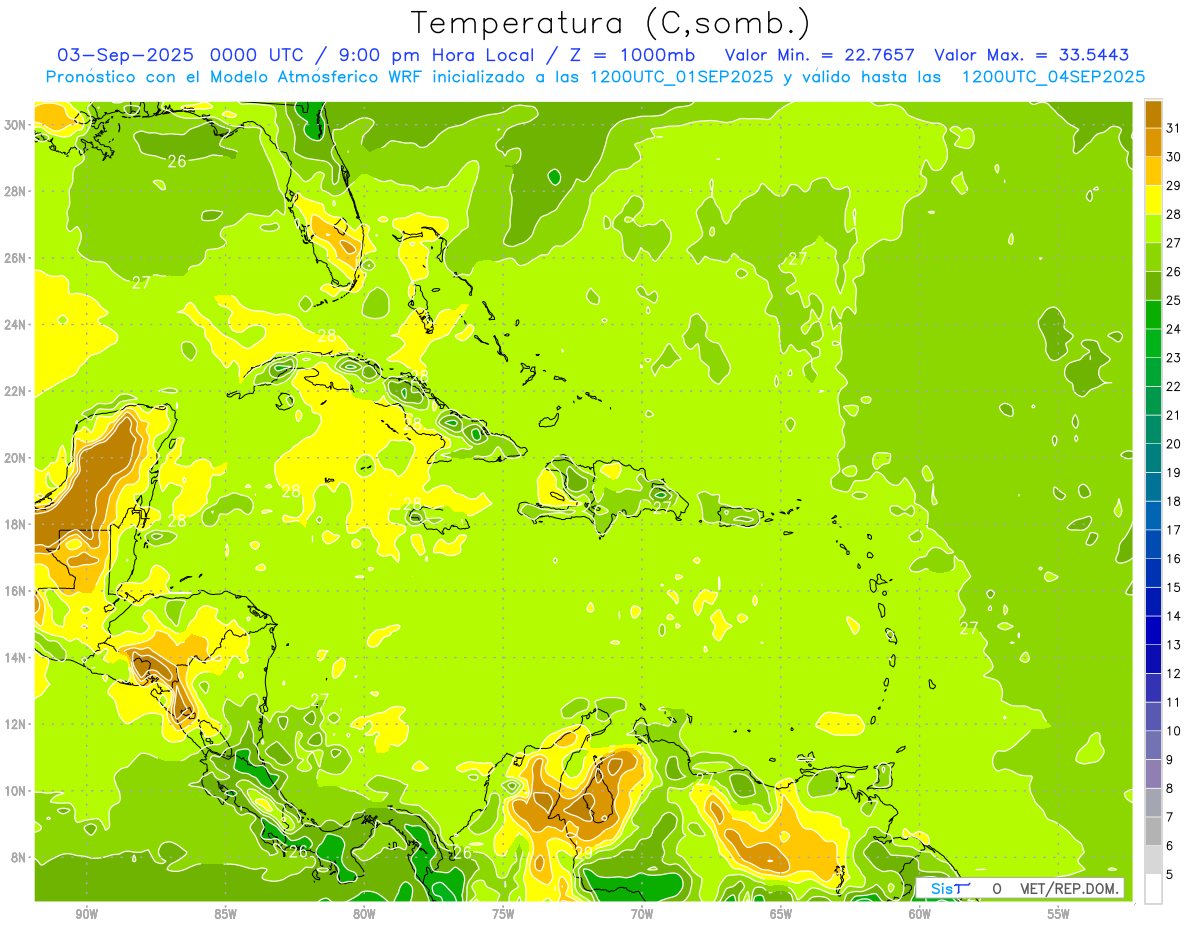Click color scale label 30
Screen dimensions: 1200x927
pos(1173,157)
